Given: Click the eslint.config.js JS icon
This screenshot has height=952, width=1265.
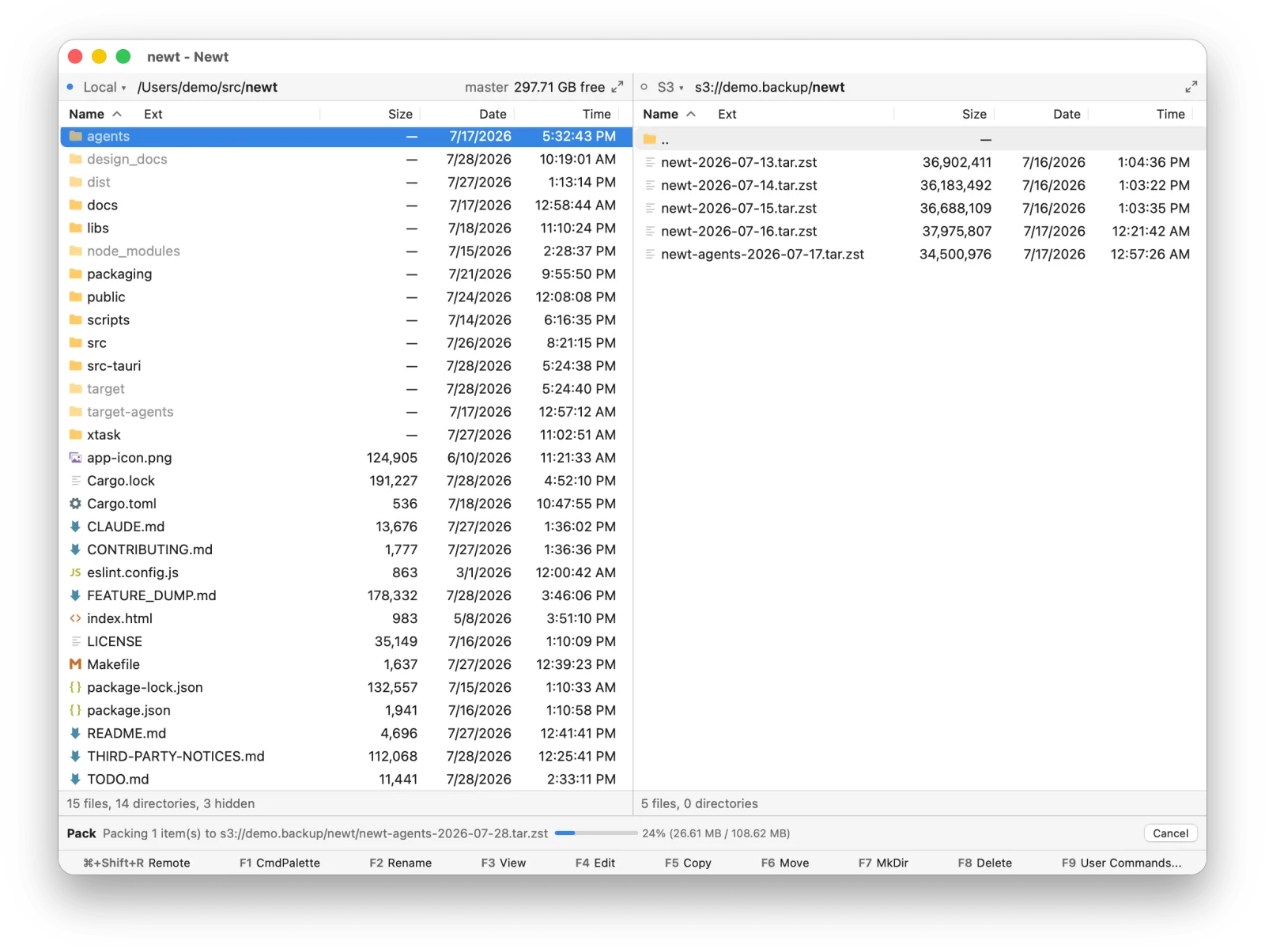Looking at the screenshot, I should click(76, 572).
